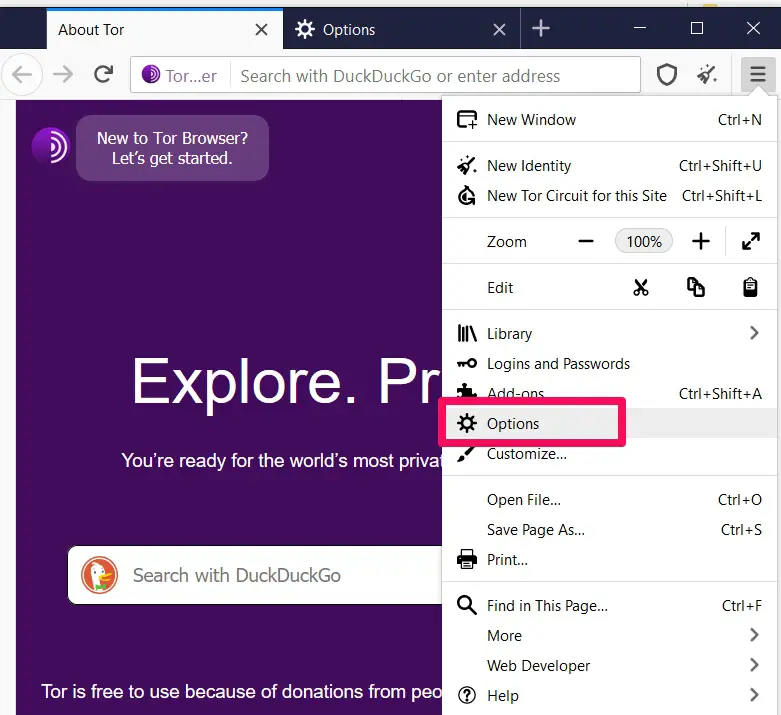Open Options in the menu
781x715 pixels.
[609, 424]
